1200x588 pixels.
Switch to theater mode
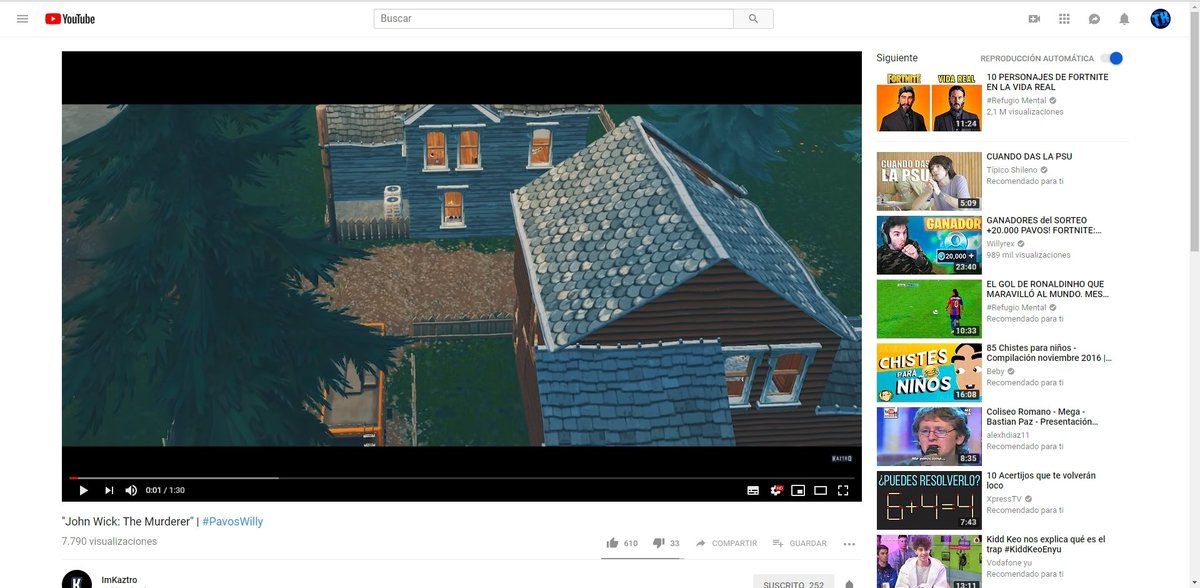coord(820,490)
